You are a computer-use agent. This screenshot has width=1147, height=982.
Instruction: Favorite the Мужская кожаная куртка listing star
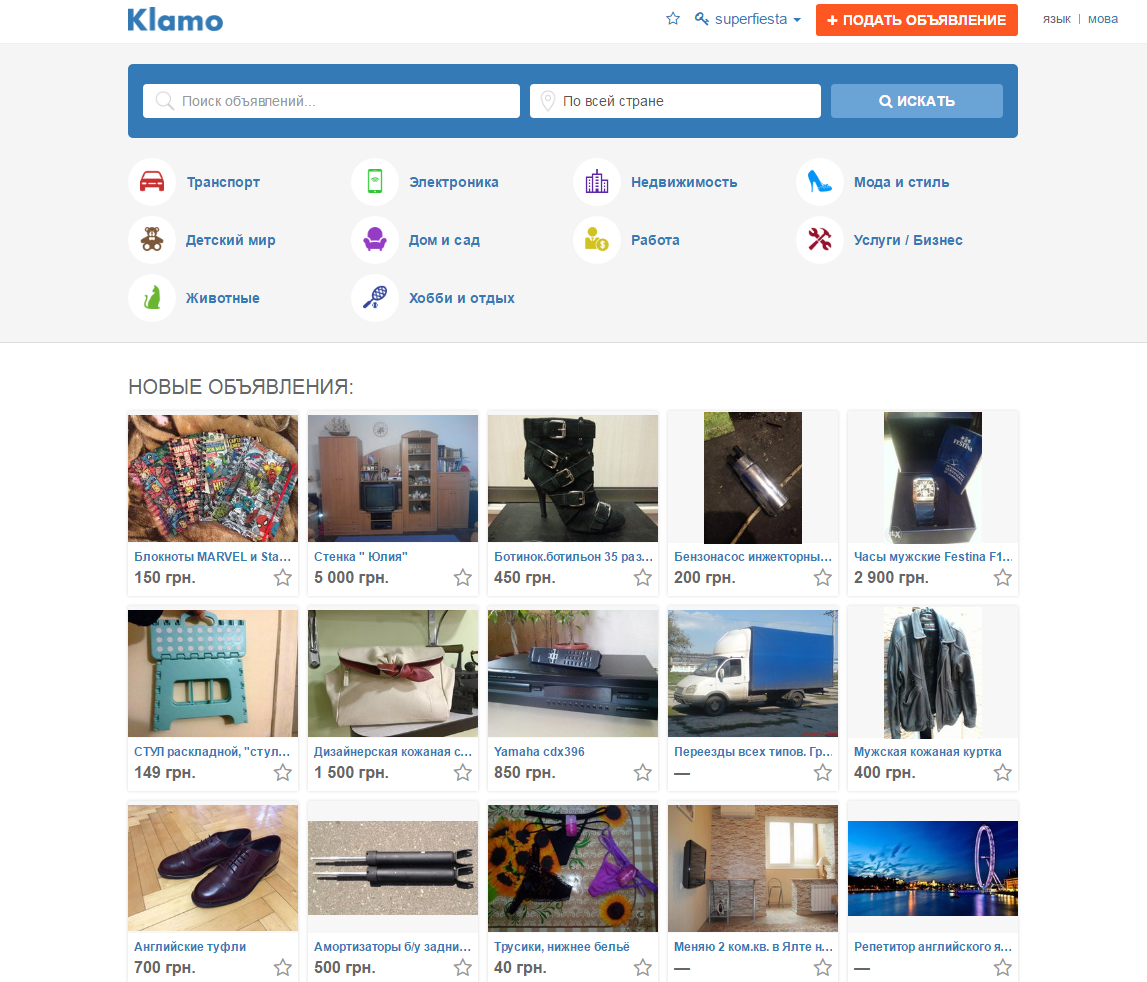click(x=1002, y=773)
